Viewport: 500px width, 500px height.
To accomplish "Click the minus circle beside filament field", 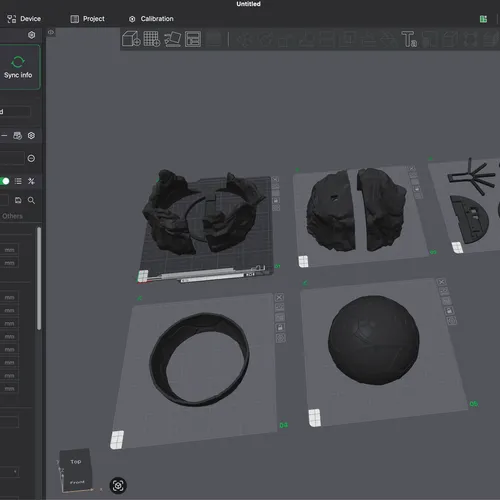I will (x=31, y=158).
